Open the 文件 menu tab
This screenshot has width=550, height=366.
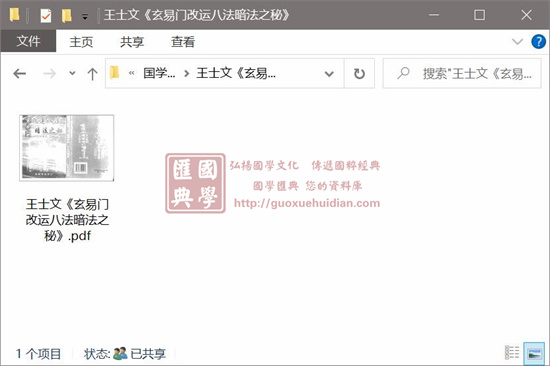28,41
